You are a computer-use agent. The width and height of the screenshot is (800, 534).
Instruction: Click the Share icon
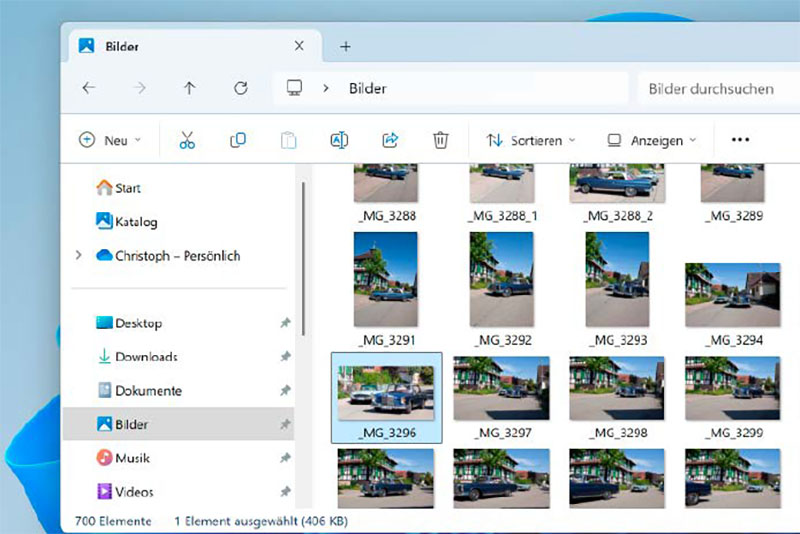390,140
